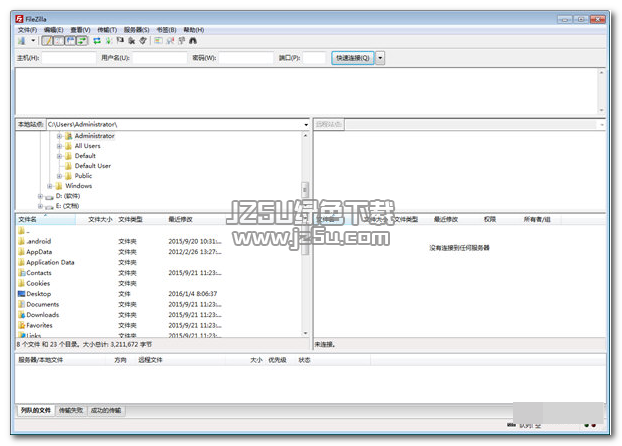Click the local tree scrollbar thumb
This screenshot has height=446, width=622.
point(305,190)
